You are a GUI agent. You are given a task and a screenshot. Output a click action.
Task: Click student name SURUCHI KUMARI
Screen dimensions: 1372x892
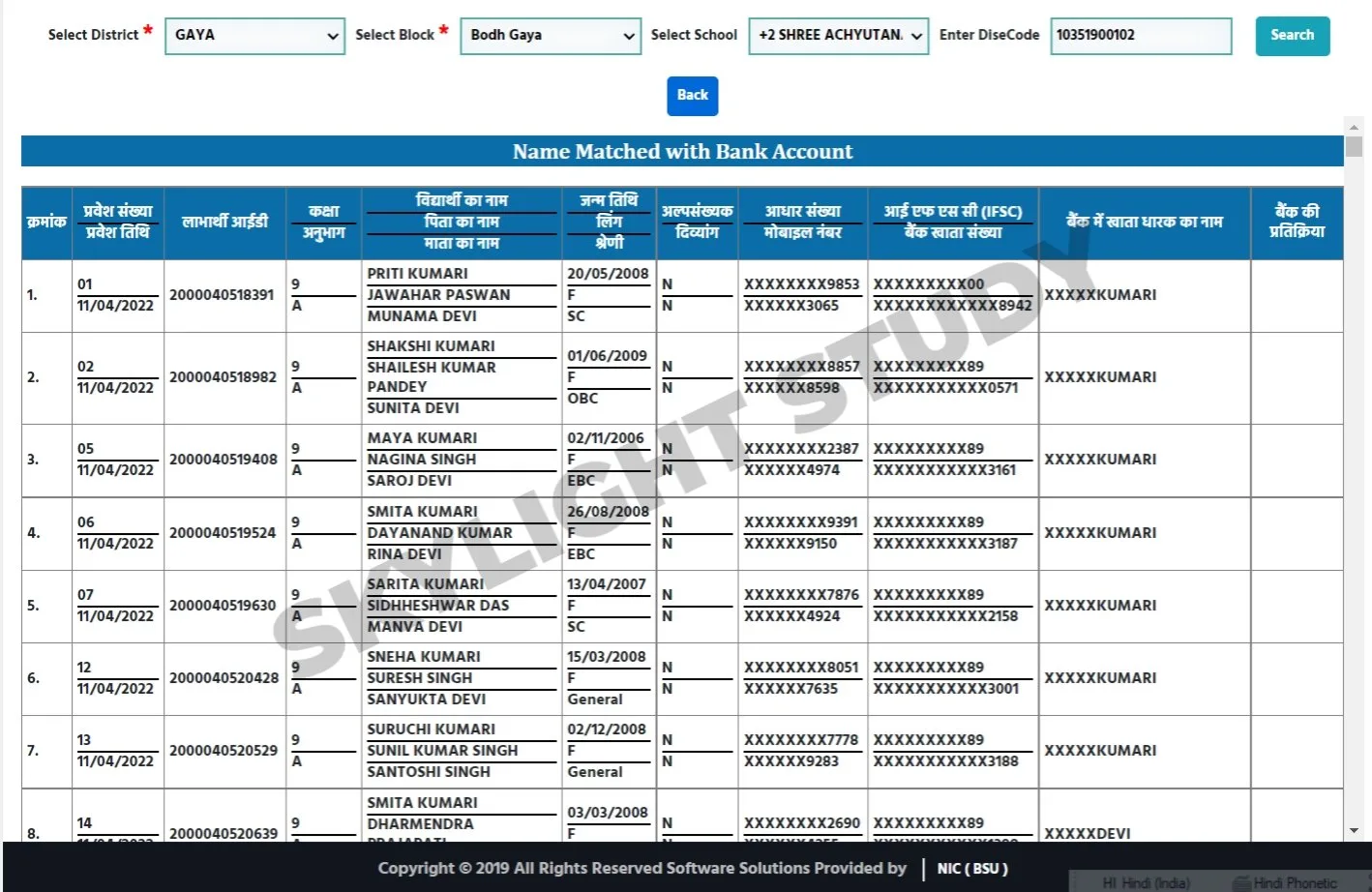click(x=431, y=729)
